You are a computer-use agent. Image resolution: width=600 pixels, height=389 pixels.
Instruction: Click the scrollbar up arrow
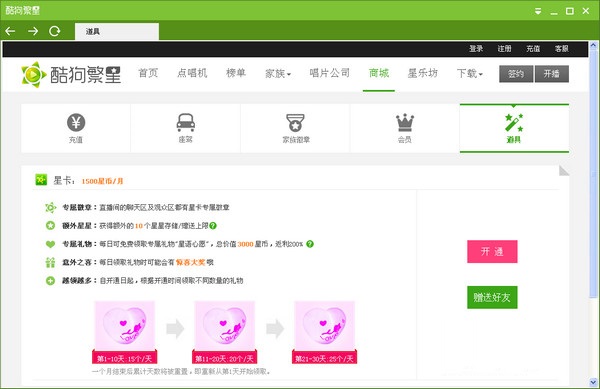pyautogui.click(x=593, y=45)
